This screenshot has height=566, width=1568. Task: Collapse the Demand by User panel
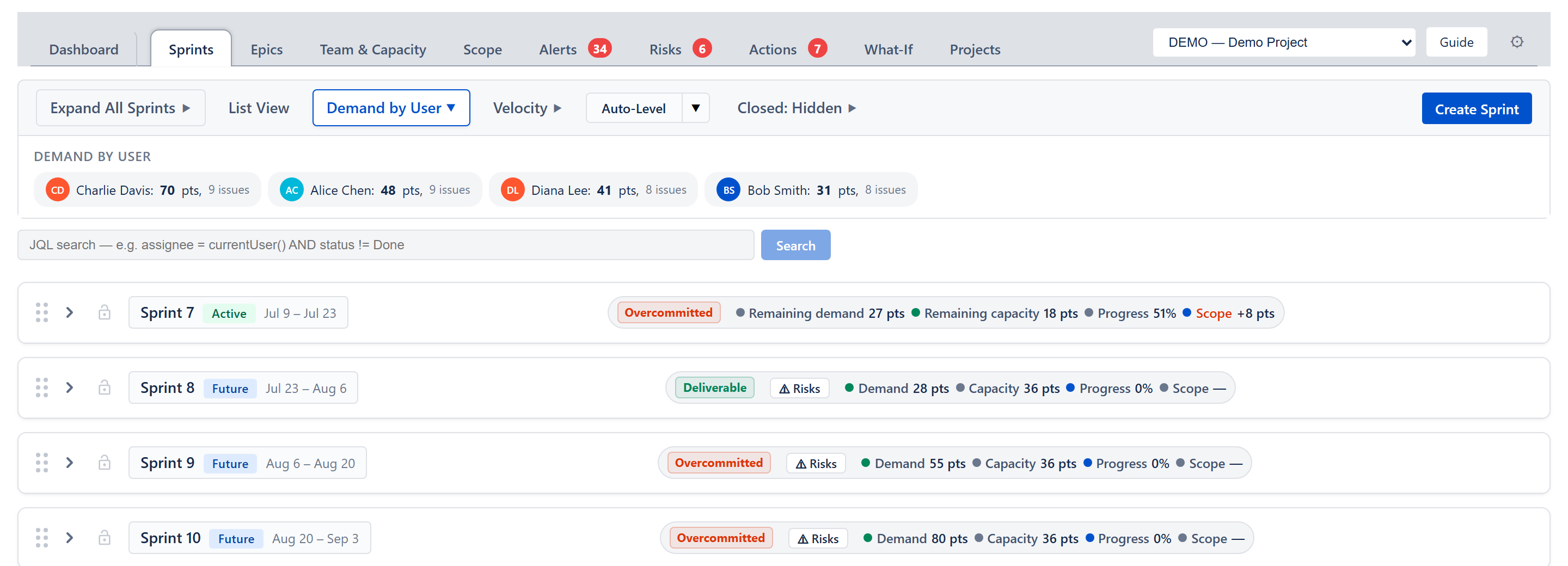pyautogui.click(x=391, y=108)
